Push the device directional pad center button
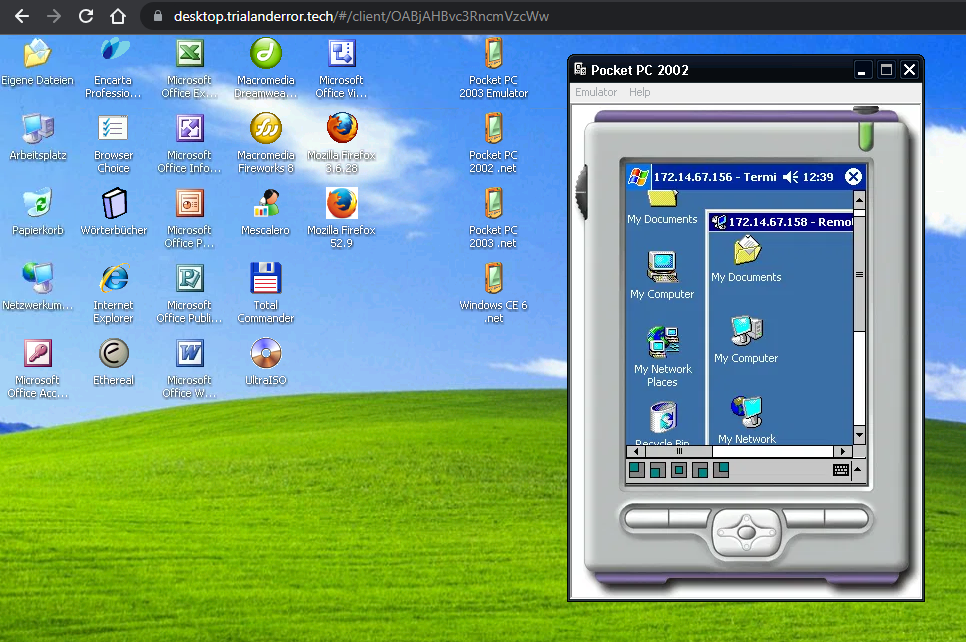 pyautogui.click(x=747, y=532)
